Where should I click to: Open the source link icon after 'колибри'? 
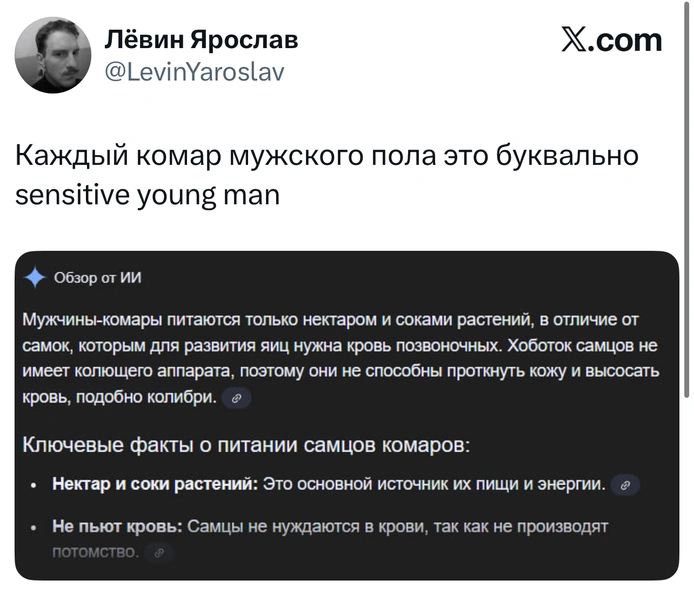[236, 398]
